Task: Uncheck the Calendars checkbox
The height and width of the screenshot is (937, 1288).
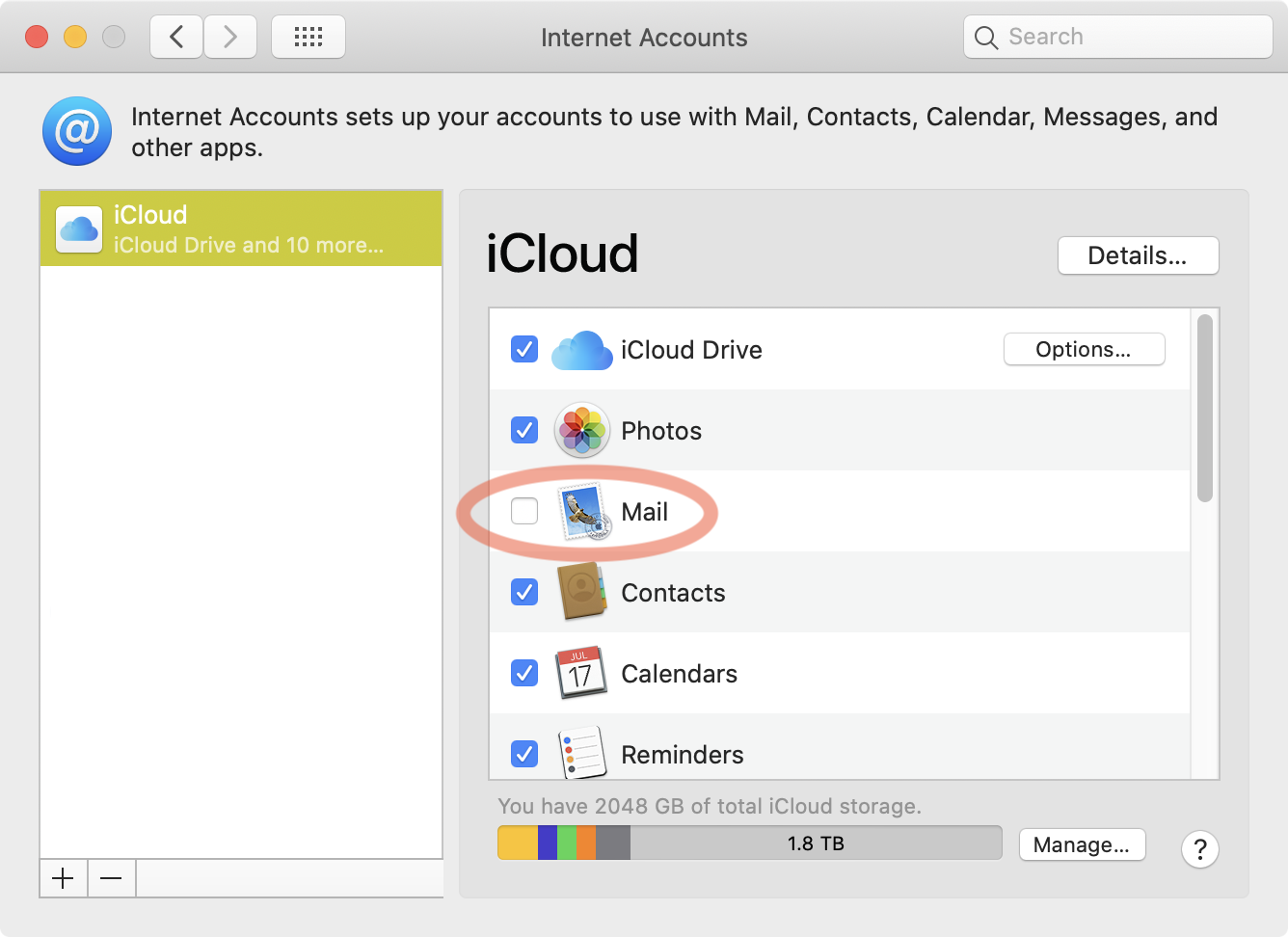Action: pyautogui.click(x=524, y=673)
